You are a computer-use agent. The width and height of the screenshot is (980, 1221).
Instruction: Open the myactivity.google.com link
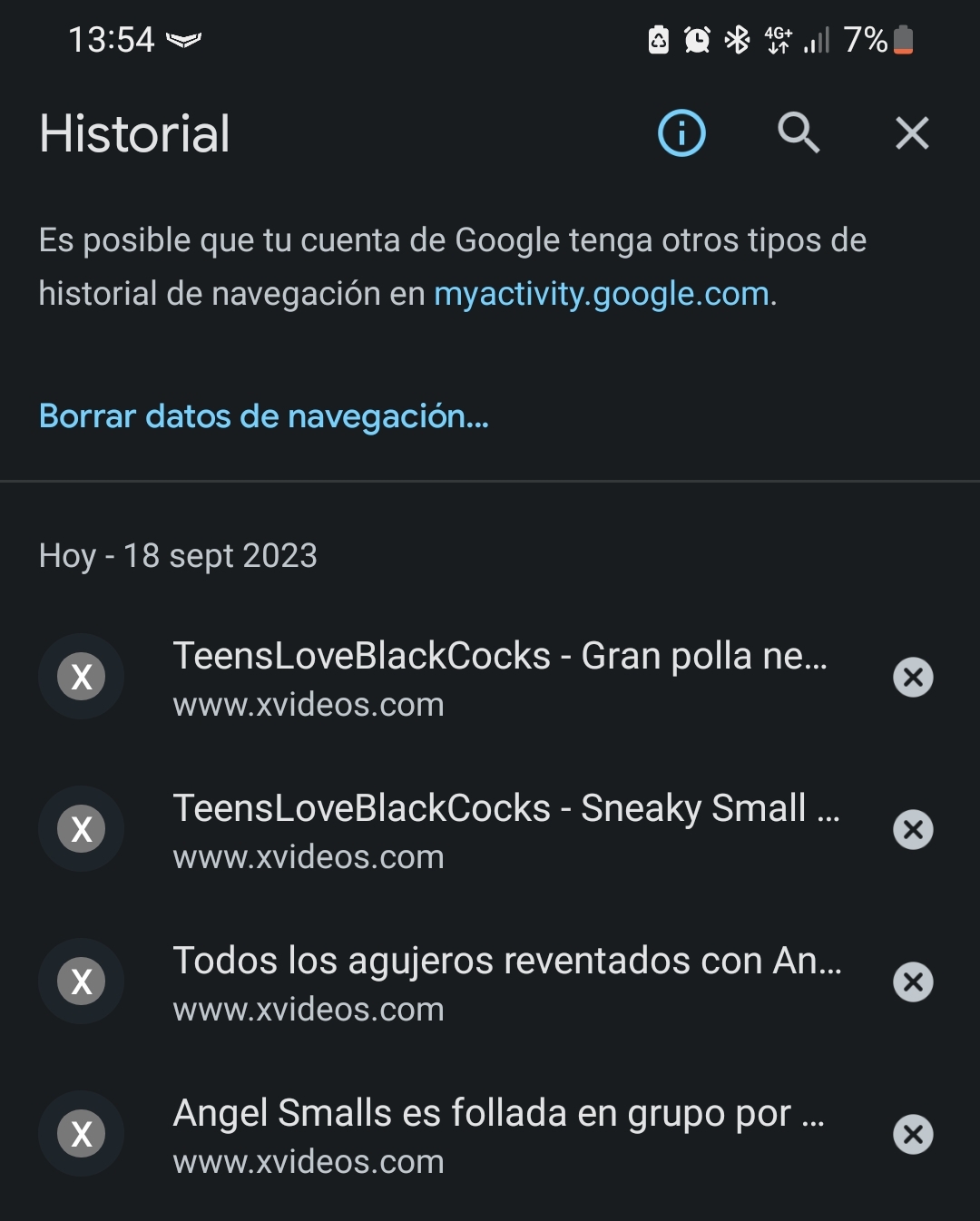603,294
